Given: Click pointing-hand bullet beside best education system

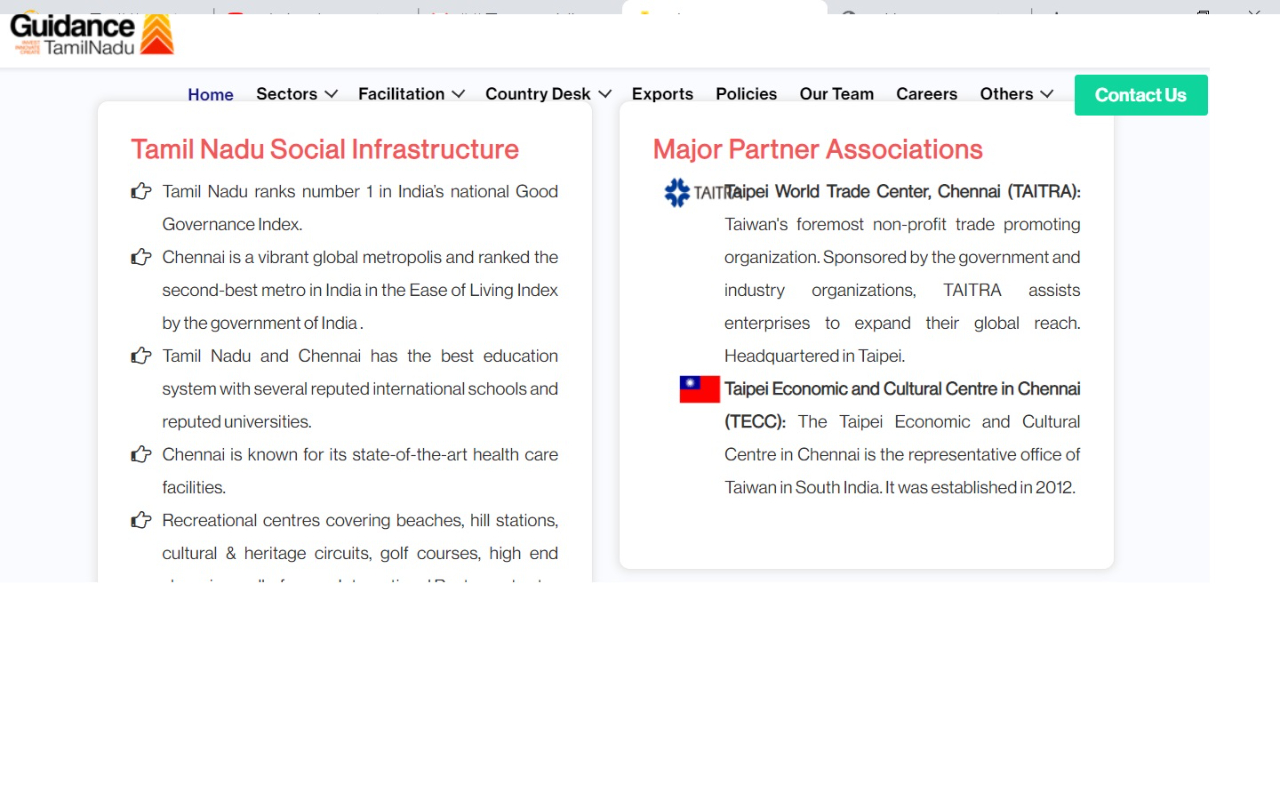Looking at the screenshot, I should [141, 356].
